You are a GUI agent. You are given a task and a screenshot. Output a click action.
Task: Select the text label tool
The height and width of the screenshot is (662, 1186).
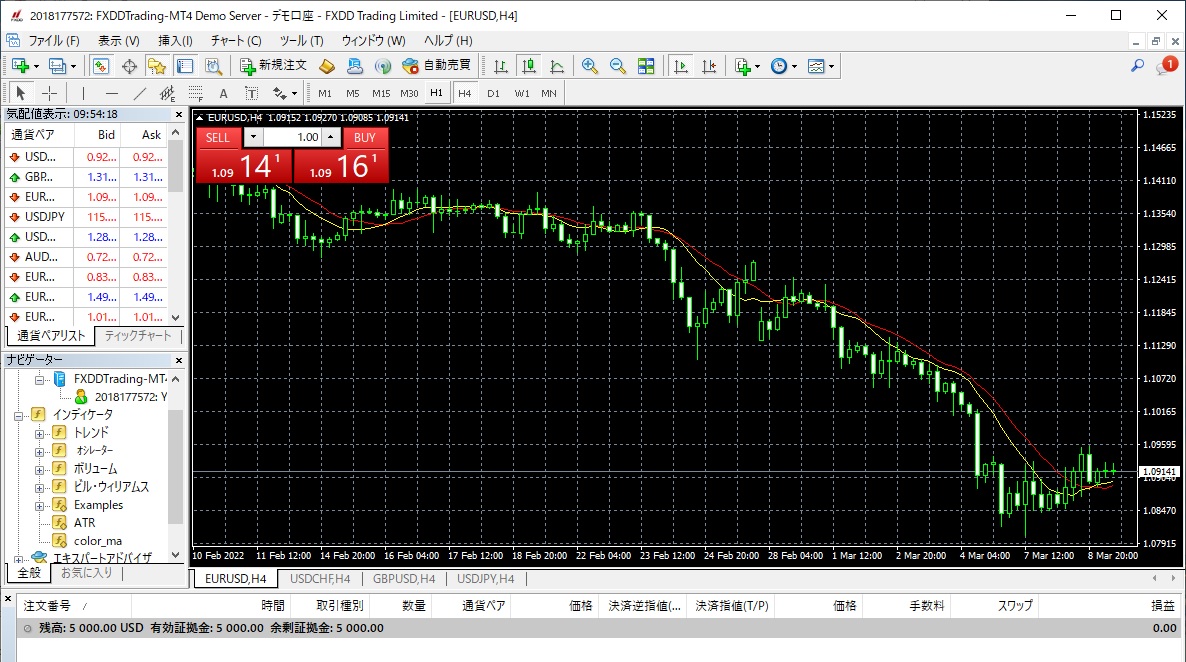223,93
